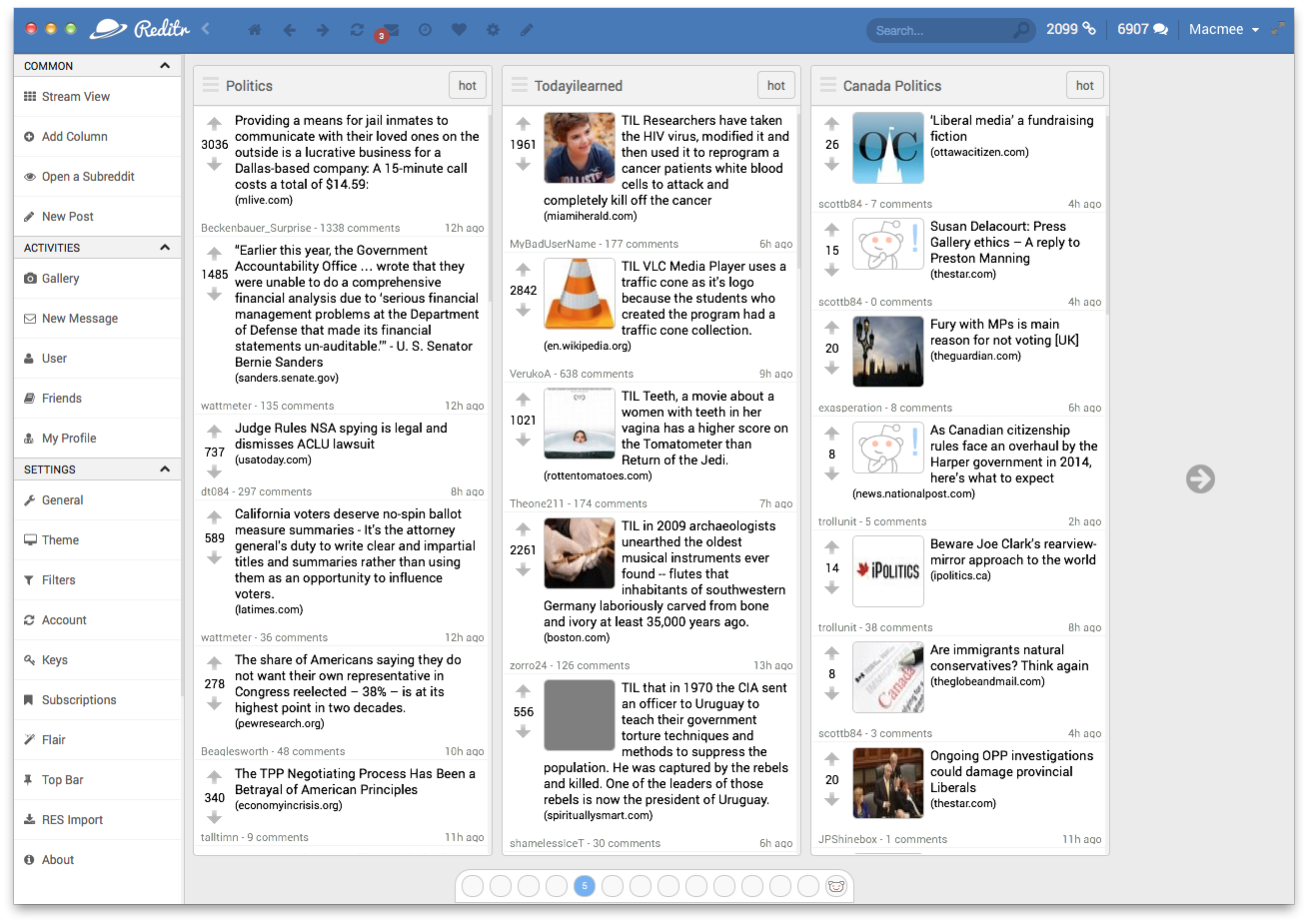Click the Home icon in top toolbar
Viewport: 1308px width, 924px height.
coord(255,30)
